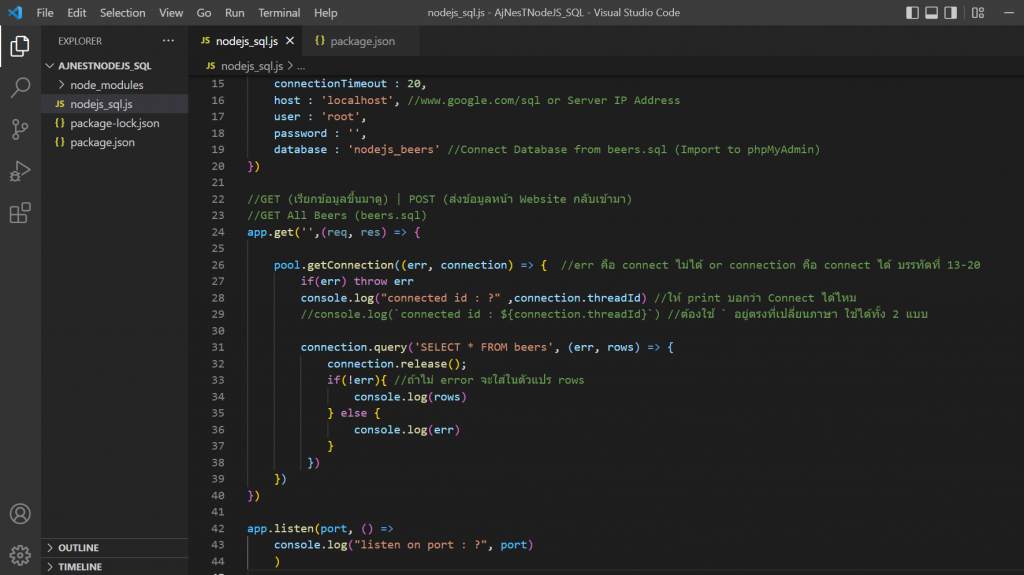Click the nodejs_sql.js breadcrumb item

pyautogui.click(x=251, y=66)
